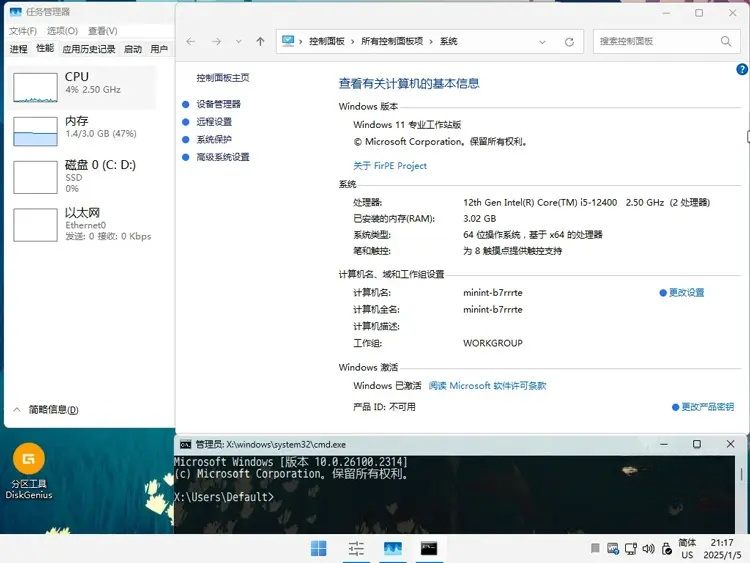Switch to Task Manager taskbar icon
Image resolution: width=750 pixels, height=563 pixels.
click(x=393, y=548)
